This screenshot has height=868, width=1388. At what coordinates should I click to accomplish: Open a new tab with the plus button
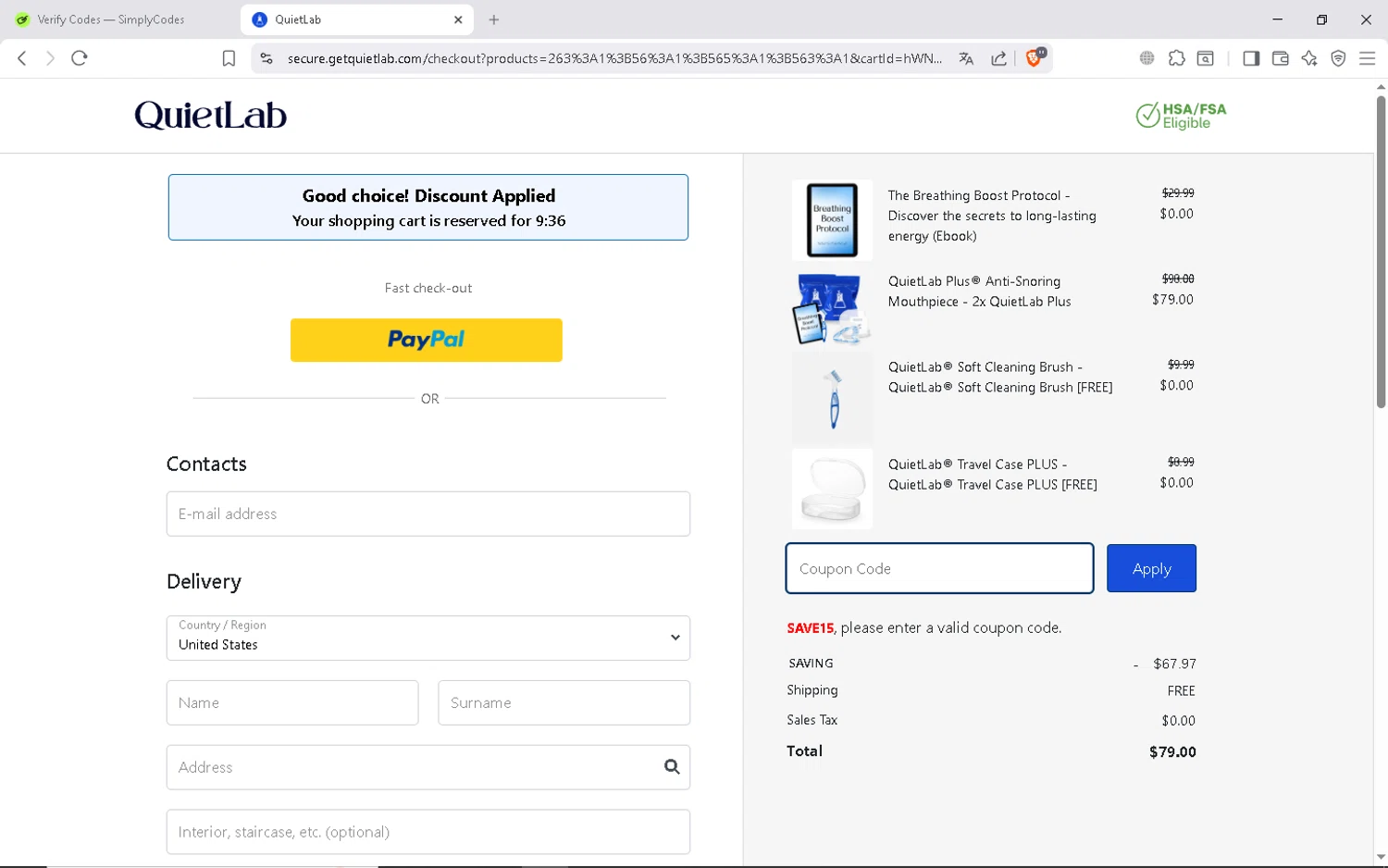click(x=494, y=19)
